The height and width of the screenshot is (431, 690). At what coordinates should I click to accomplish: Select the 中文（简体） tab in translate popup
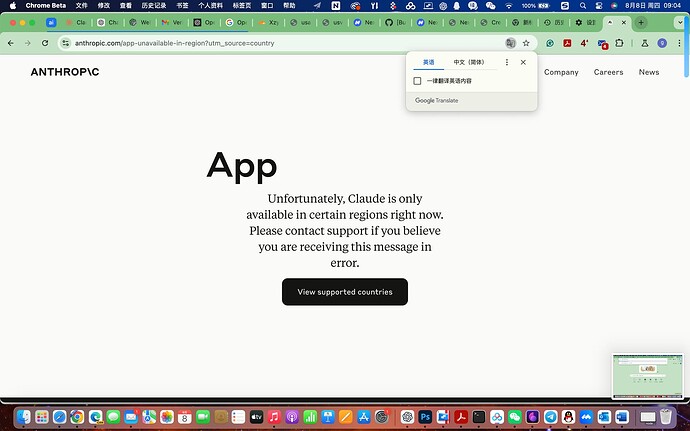click(x=469, y=62)
